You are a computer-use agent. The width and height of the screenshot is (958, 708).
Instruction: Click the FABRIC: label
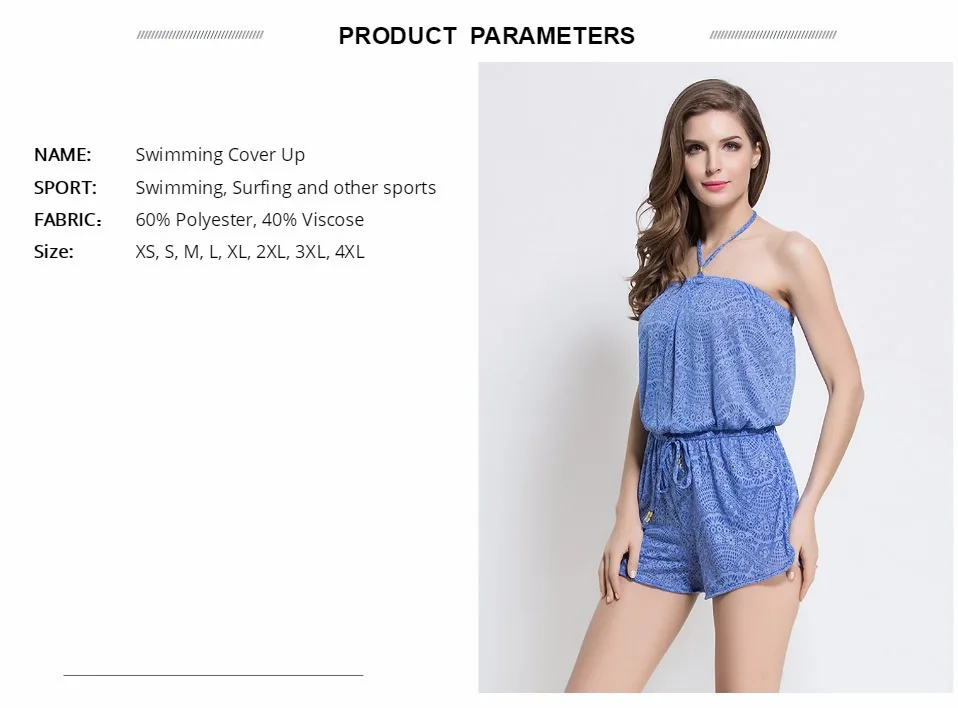click(68, 219)
